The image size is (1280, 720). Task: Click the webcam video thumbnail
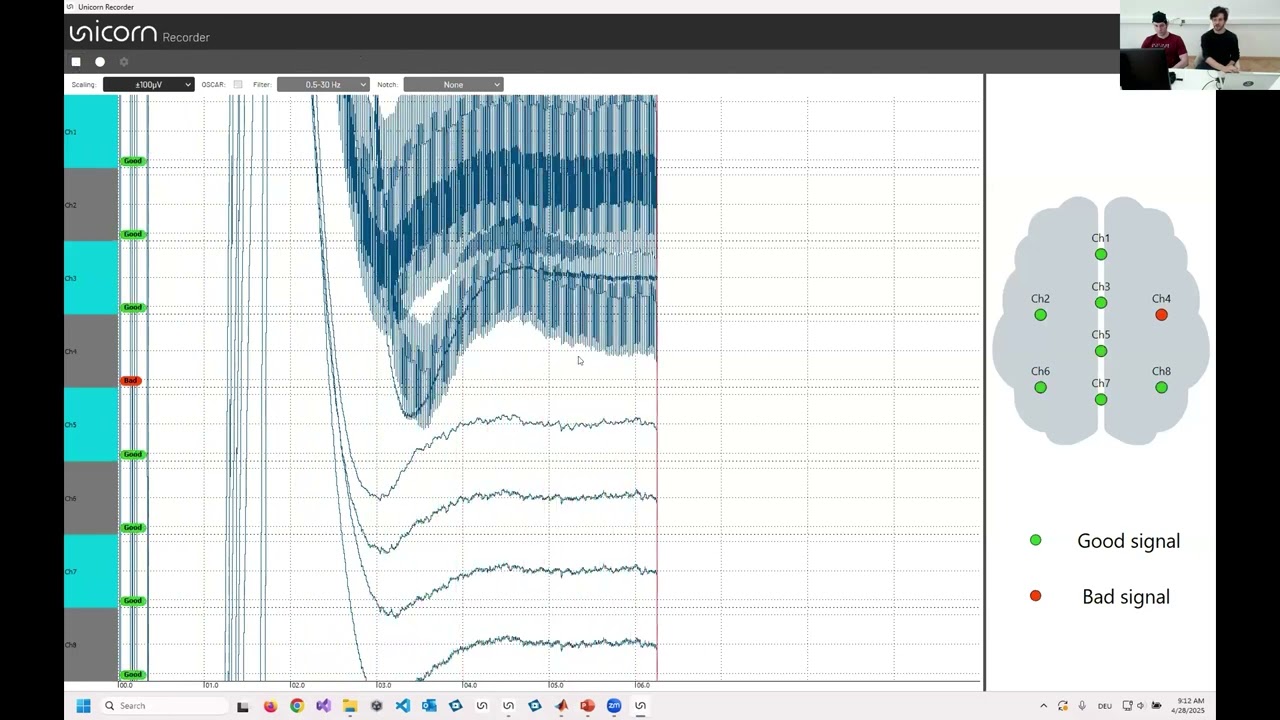pyautogui.click(x=1200, y=45)
